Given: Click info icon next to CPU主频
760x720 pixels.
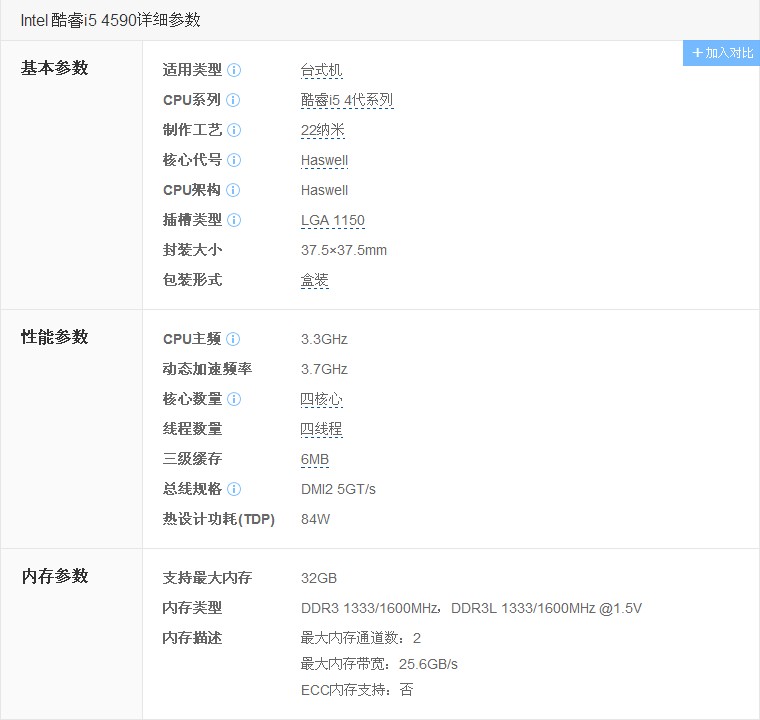Looking at the screenshot, I should pyautogui.click(x=233, y=339).
